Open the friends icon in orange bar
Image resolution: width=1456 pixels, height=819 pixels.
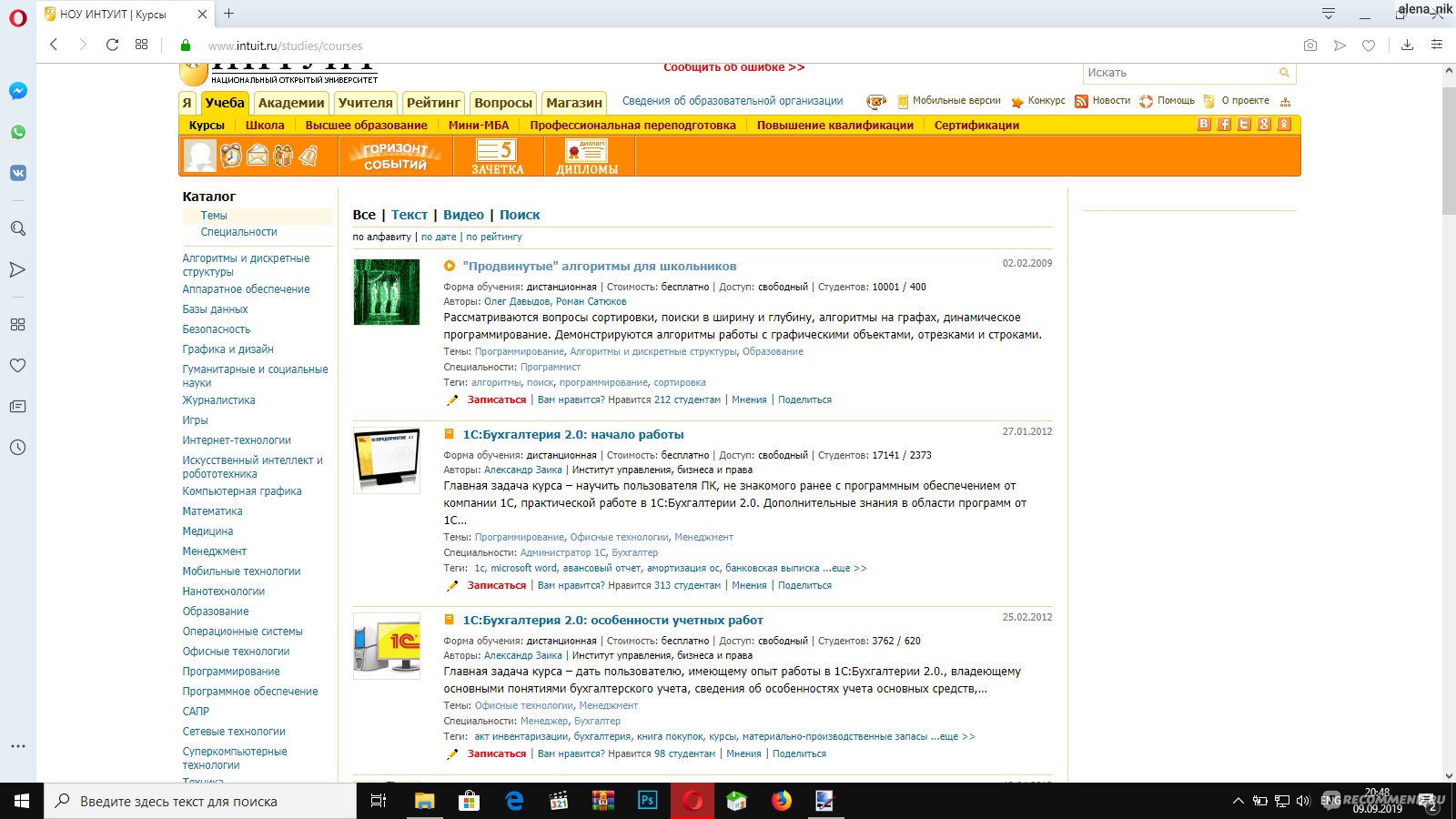283,156
